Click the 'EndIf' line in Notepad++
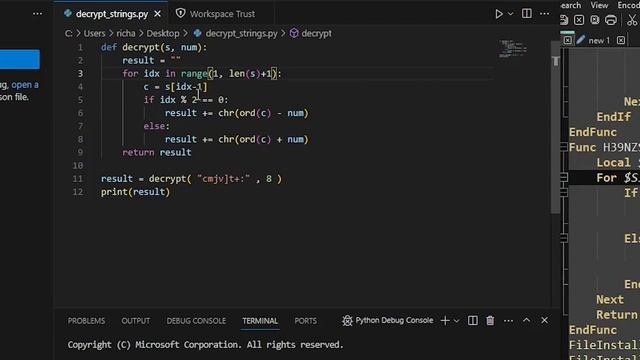The width and height of the screenshot is (640, 360). (613, 117)
